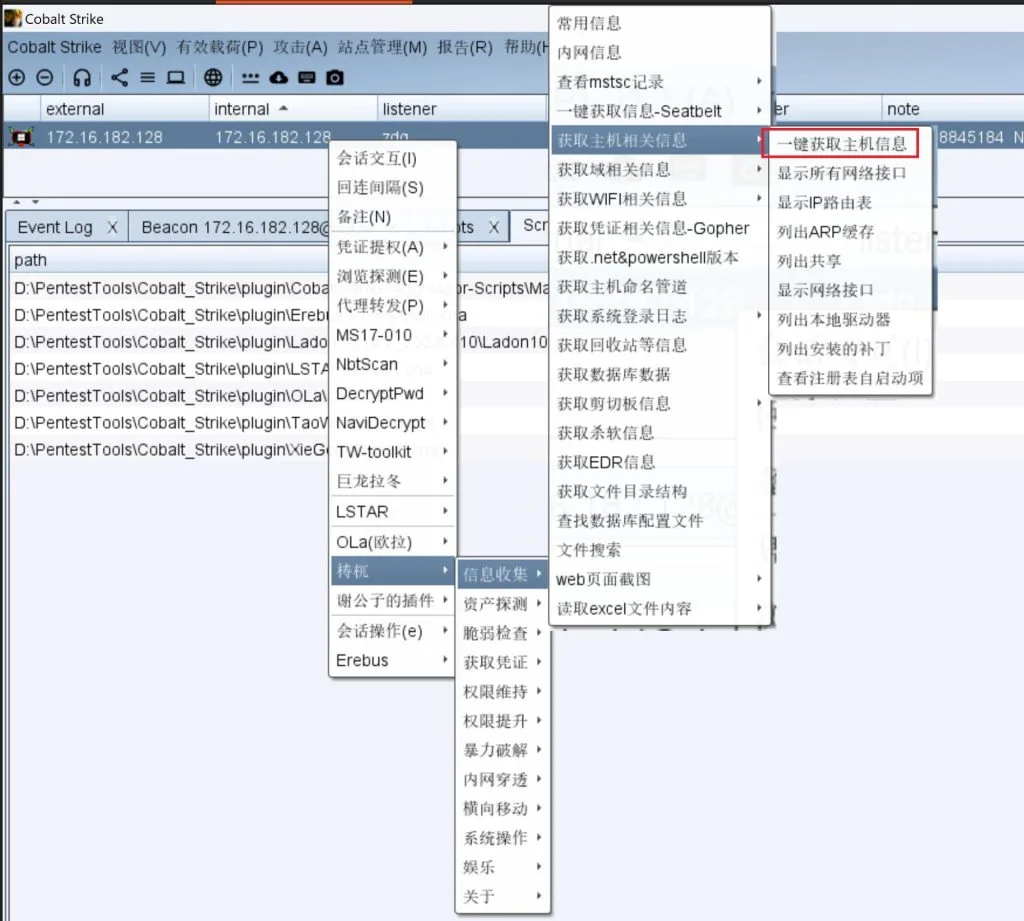
Task: Choose 获取凭证相关信息-Gopher entry
Action: (660, 228)
